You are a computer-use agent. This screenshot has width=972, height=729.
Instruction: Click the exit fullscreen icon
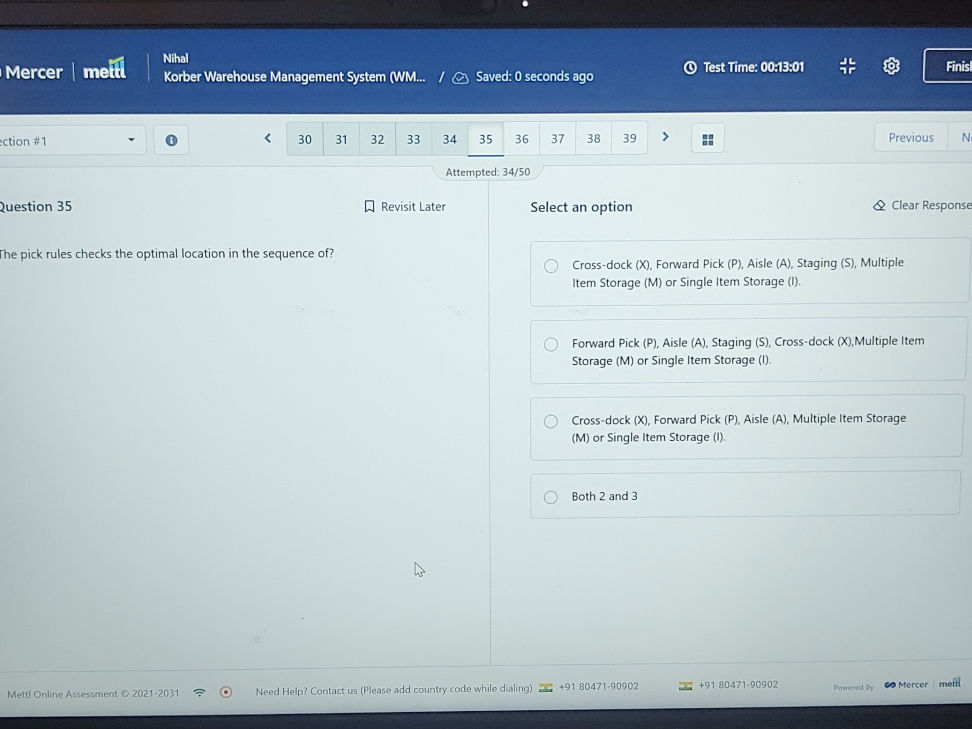847,66
